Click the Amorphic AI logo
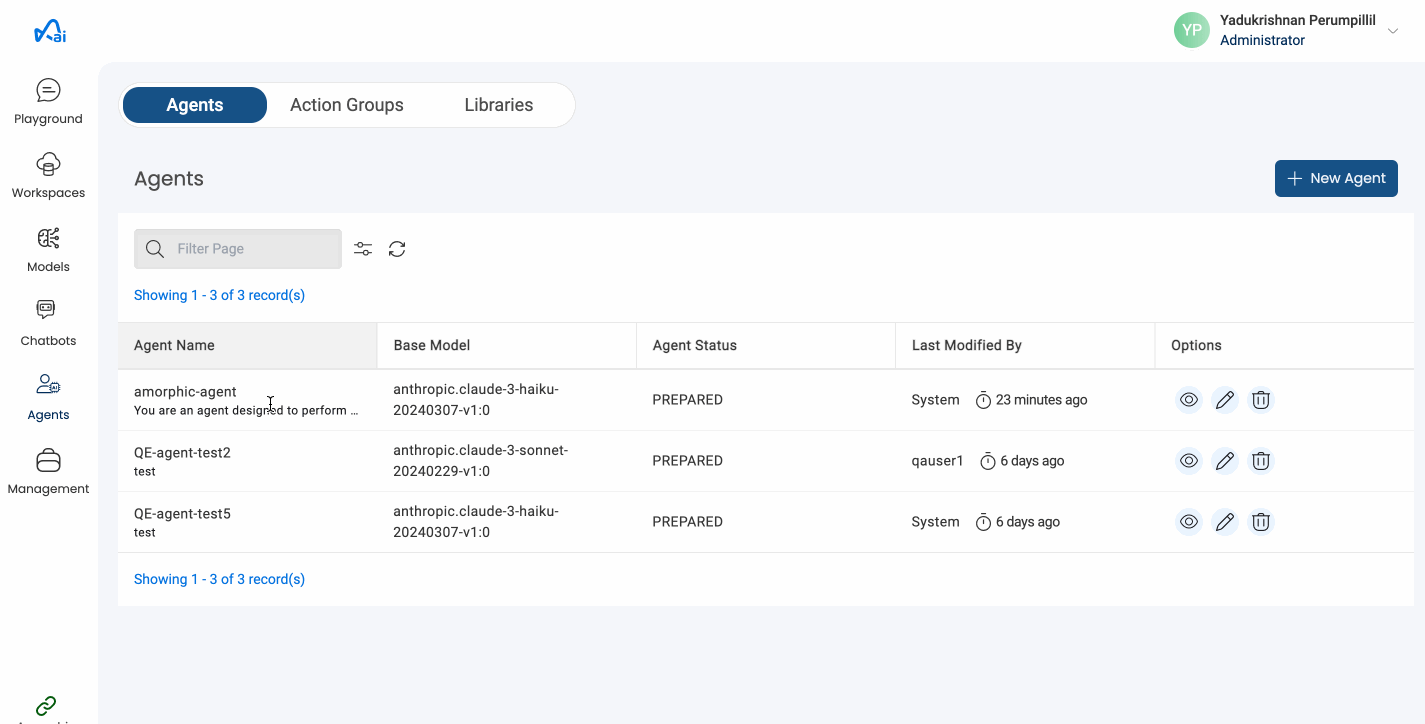 pyautogui.click(x=50, y=32)
